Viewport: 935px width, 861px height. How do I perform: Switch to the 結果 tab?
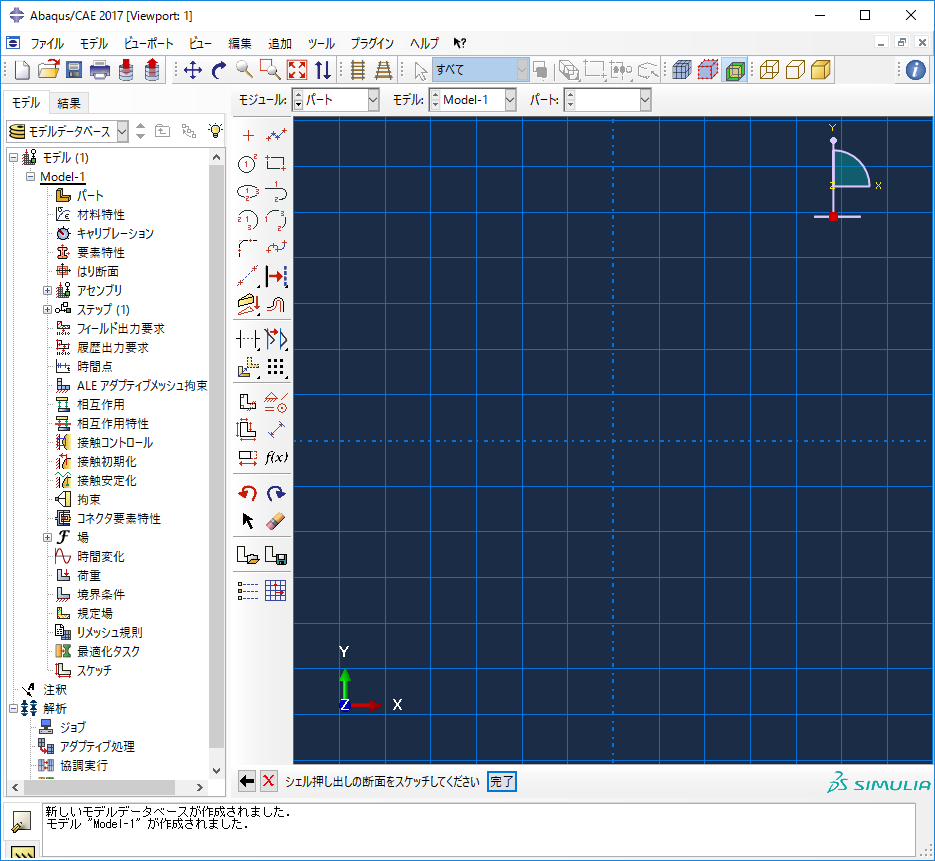[x=69, y=103]
